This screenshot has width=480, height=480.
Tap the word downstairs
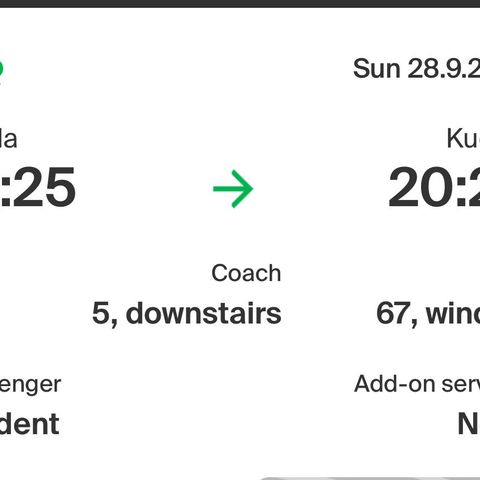(204, 313)
